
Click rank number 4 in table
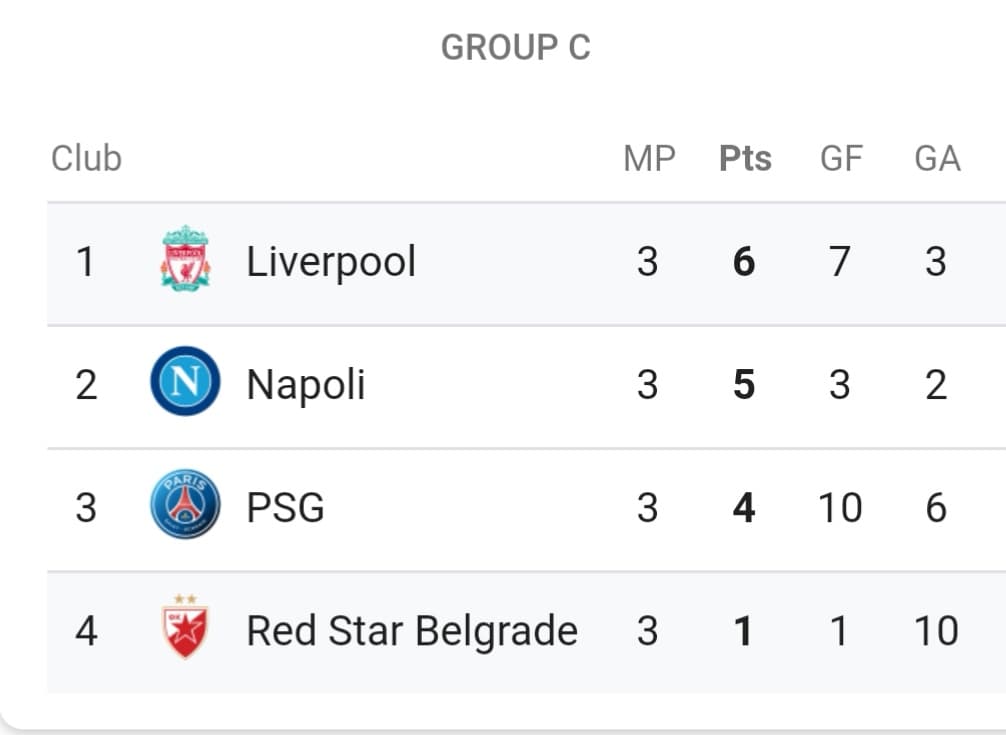(x=86, y=631)
